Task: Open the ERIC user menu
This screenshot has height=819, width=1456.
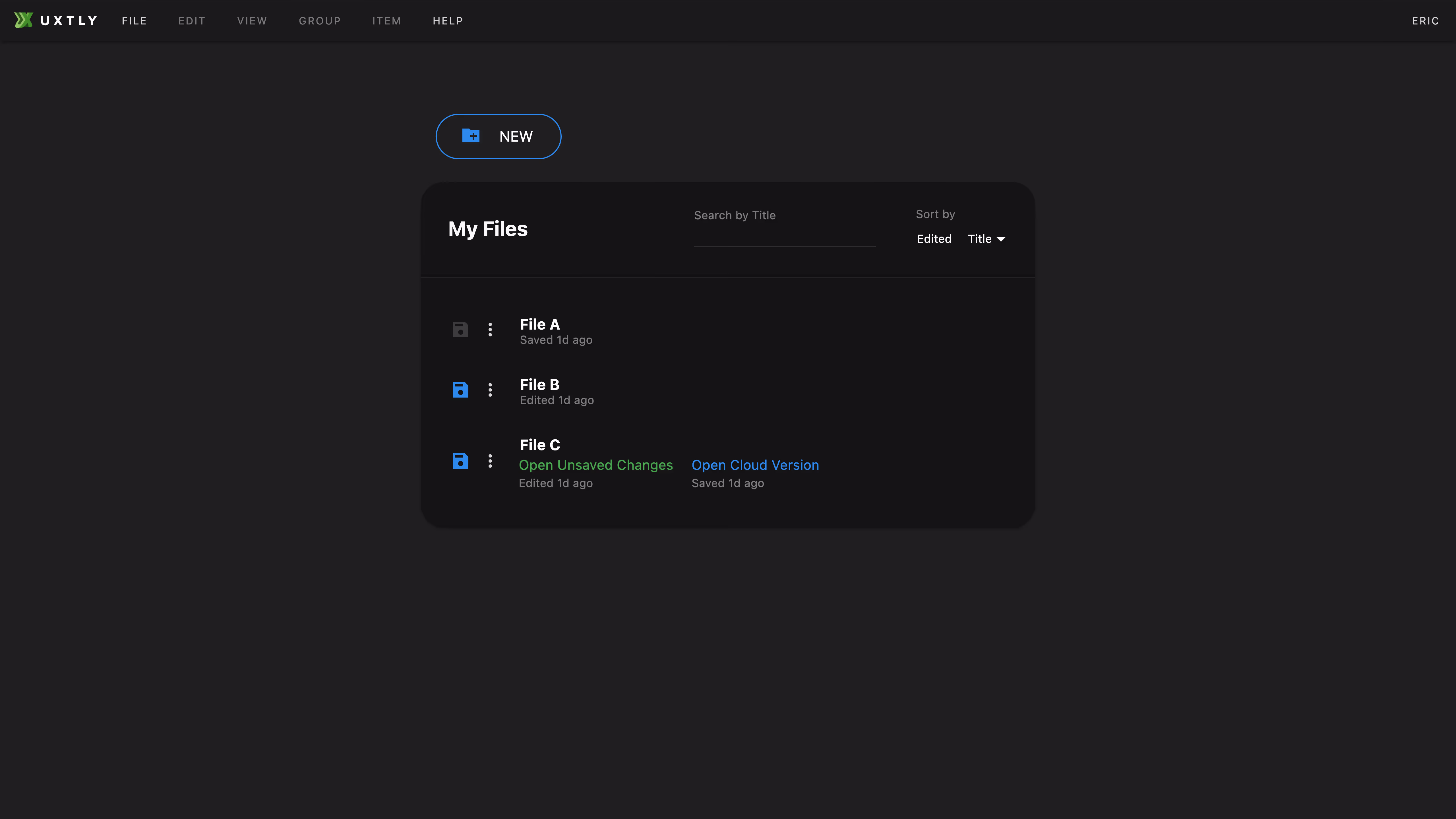Action: [x=1425, y=21]
